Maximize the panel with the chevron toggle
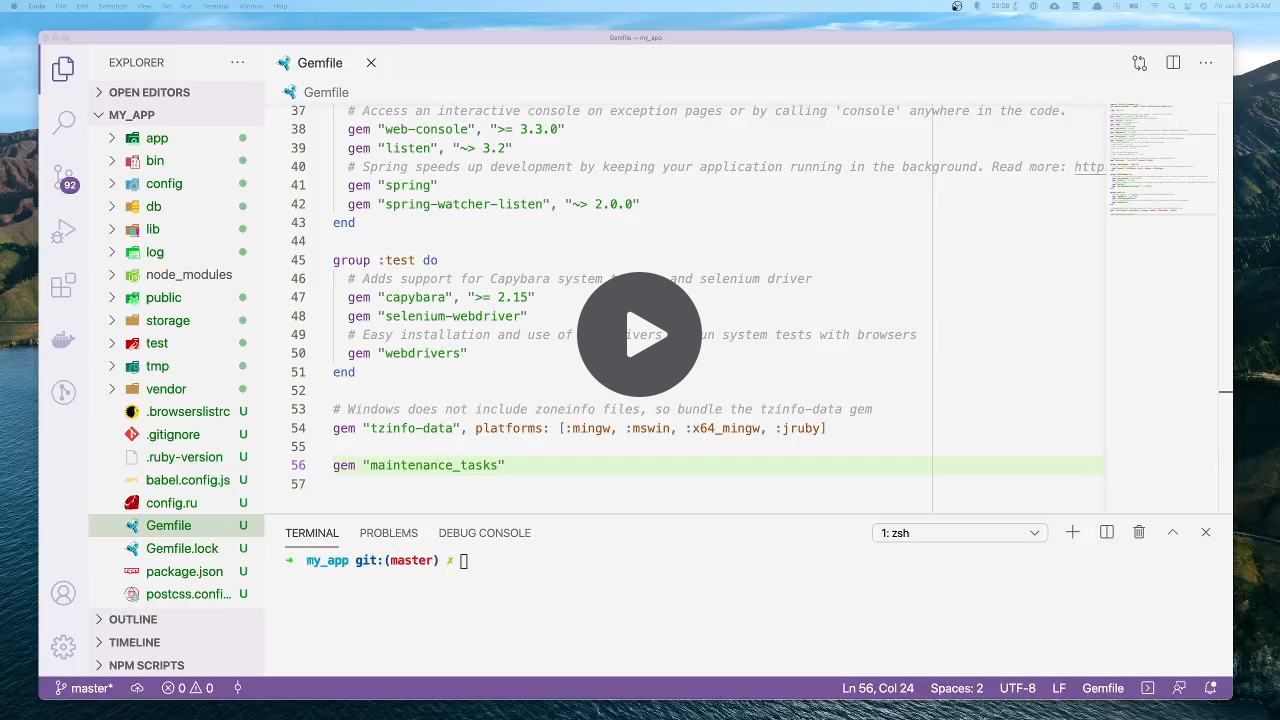The image size is (1280, 720). coord(1172,532)
